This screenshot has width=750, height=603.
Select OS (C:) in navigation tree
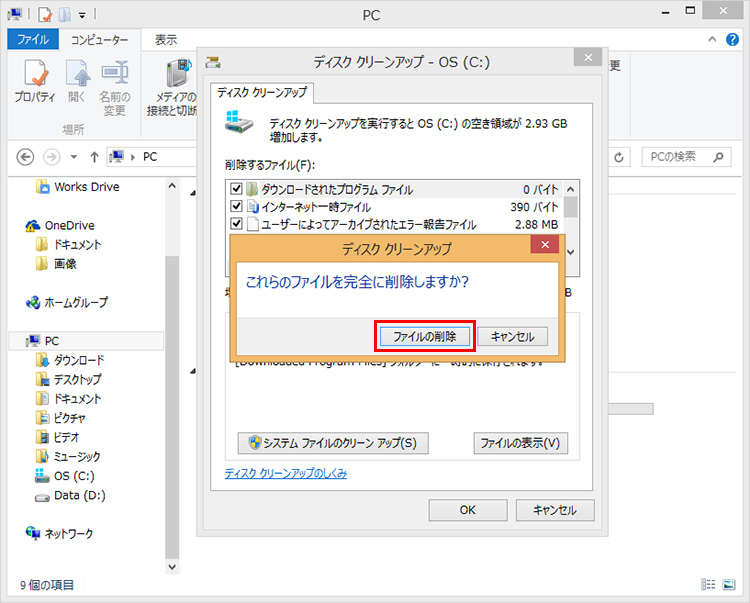pos(73,476)
